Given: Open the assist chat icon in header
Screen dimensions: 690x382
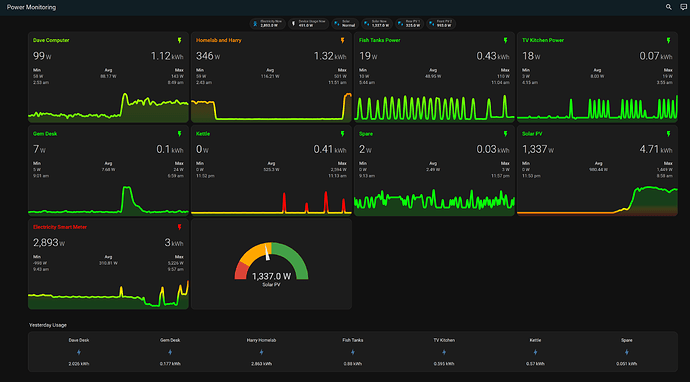Looking at the screenshot, I should tap(683, 7).
